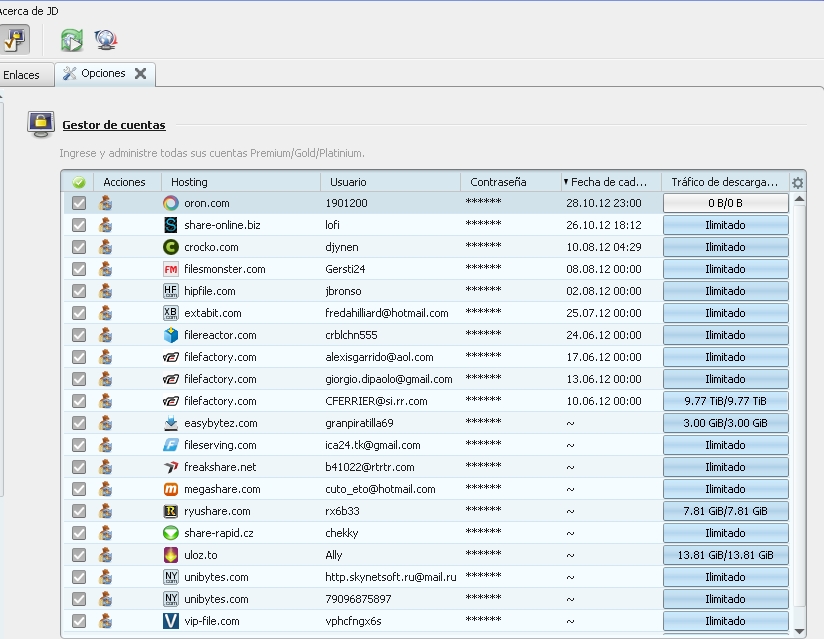Sort by the Hosting column header
Viewport: 824px width, 639px height.
(x=241, y=182)
